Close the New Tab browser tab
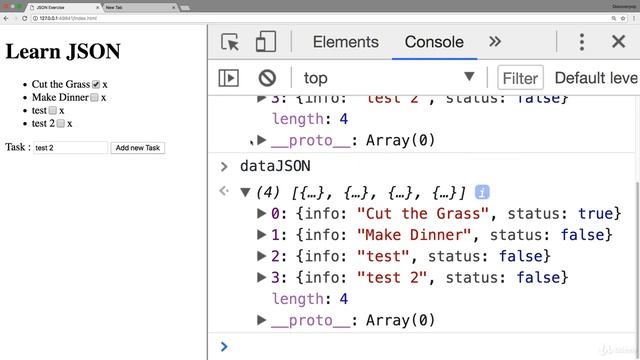Viewport: 640px width, 360px height. (173, 7)
